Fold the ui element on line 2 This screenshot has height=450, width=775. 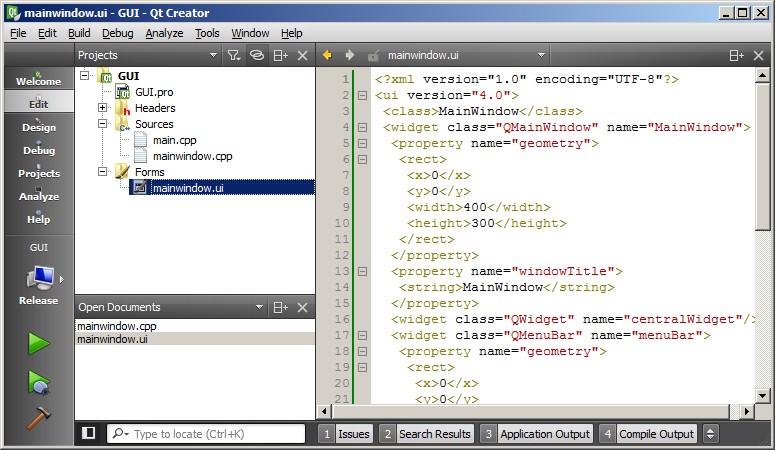coord(362,95)
